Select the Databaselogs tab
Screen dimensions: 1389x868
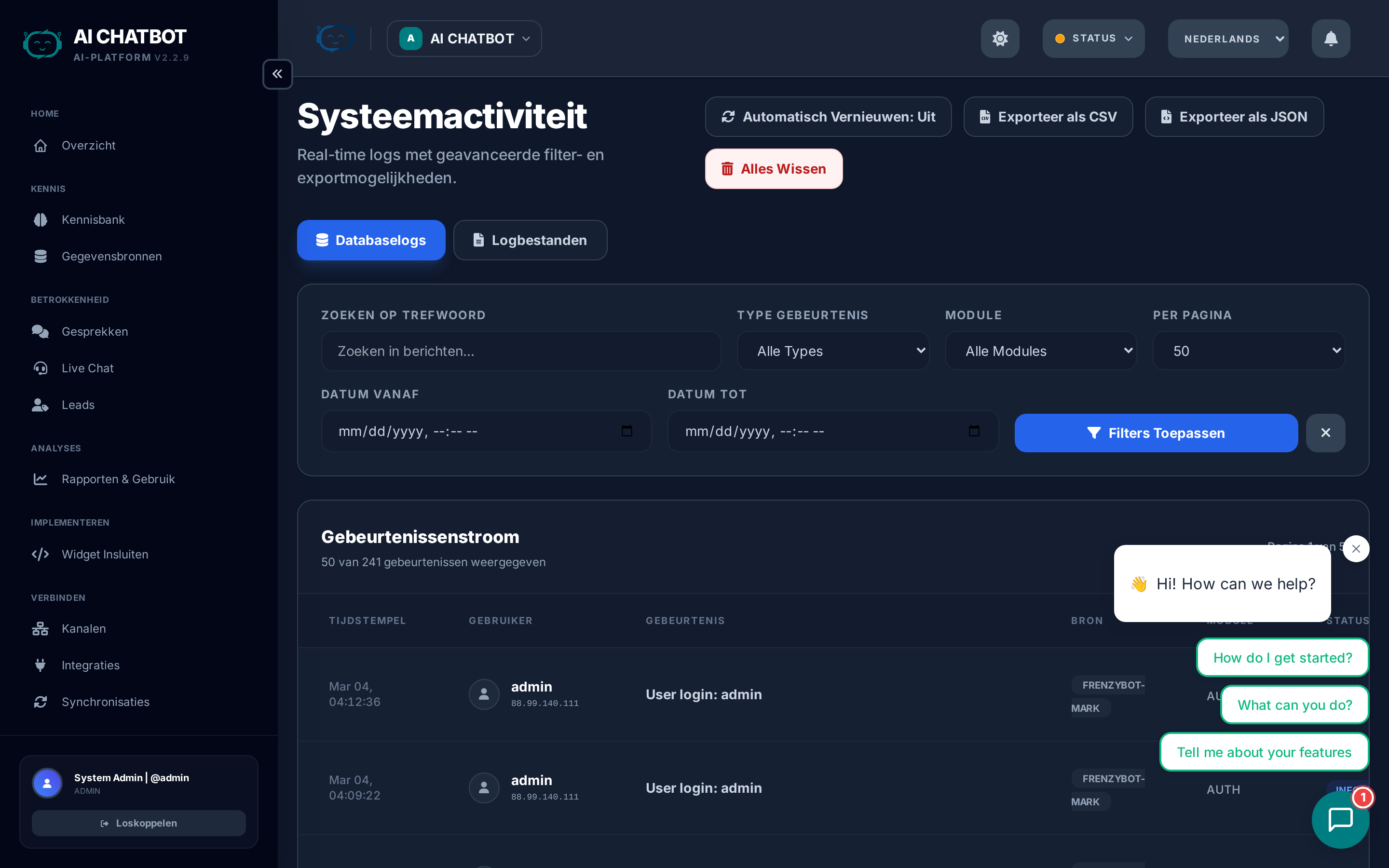[371, 240]
